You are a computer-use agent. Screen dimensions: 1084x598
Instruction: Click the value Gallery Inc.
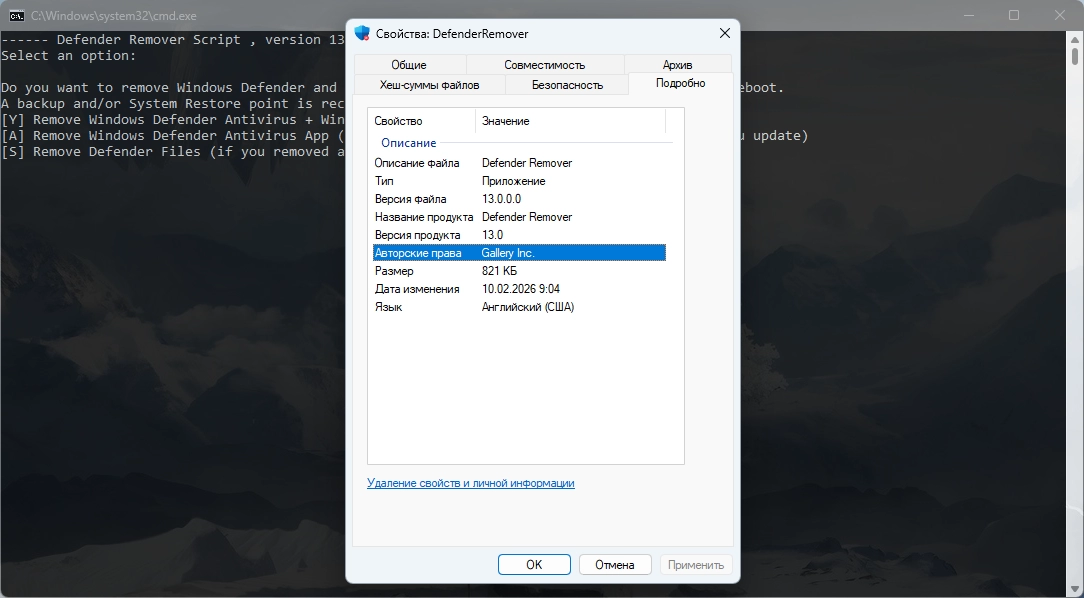[x=508, y=253]
